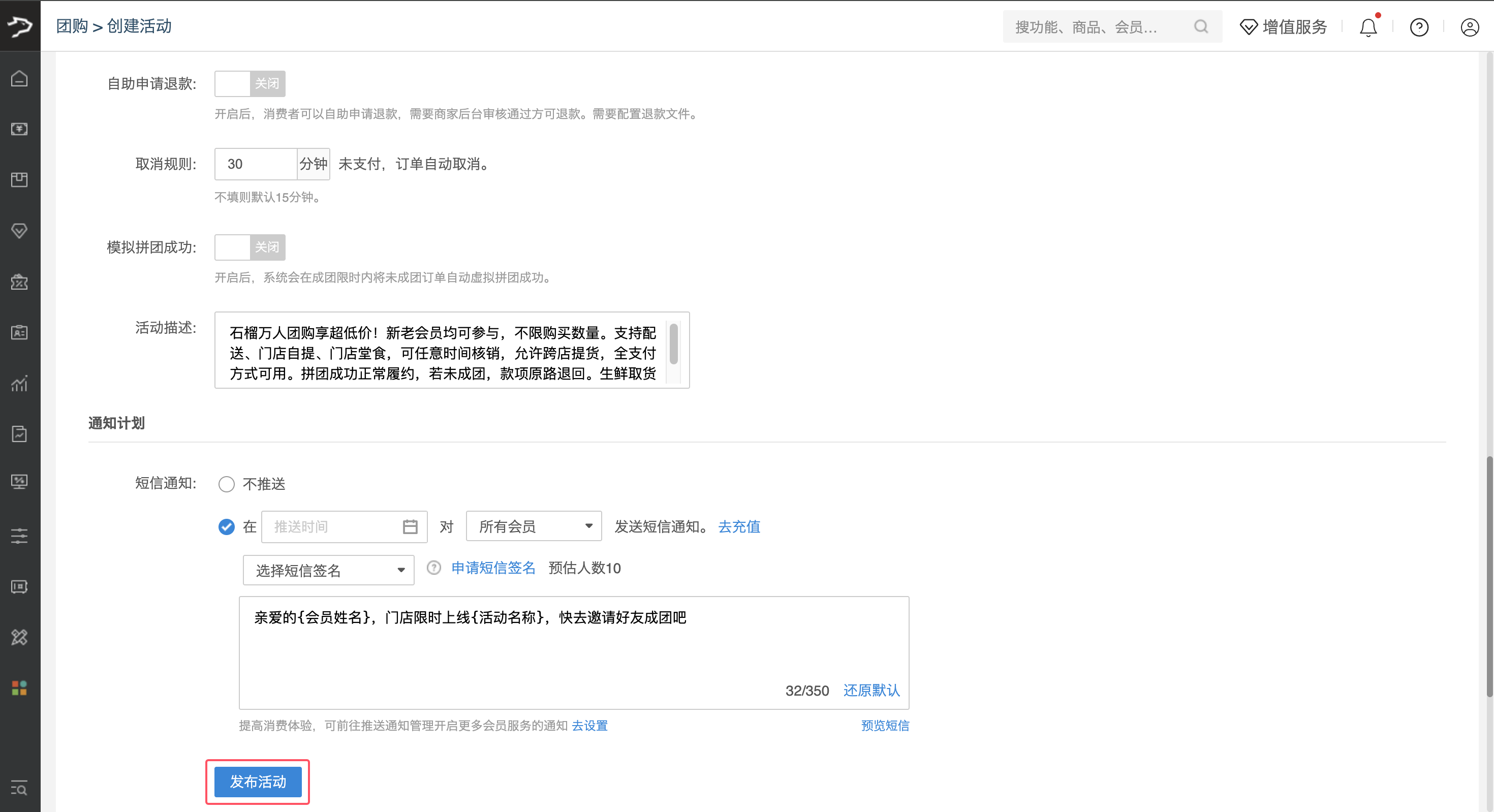
Task: Open the product box sidebar icon
Action: pos(20,180)
